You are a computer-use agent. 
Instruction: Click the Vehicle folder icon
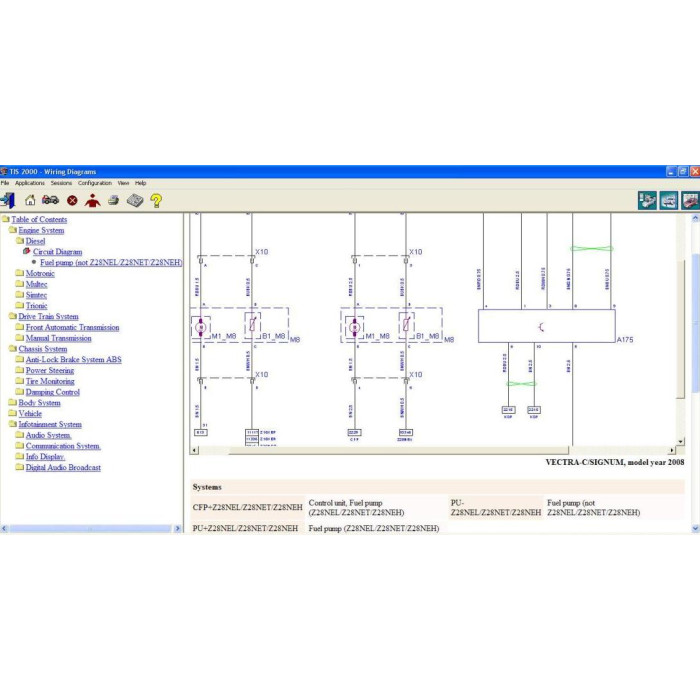[x=12, y=413]
